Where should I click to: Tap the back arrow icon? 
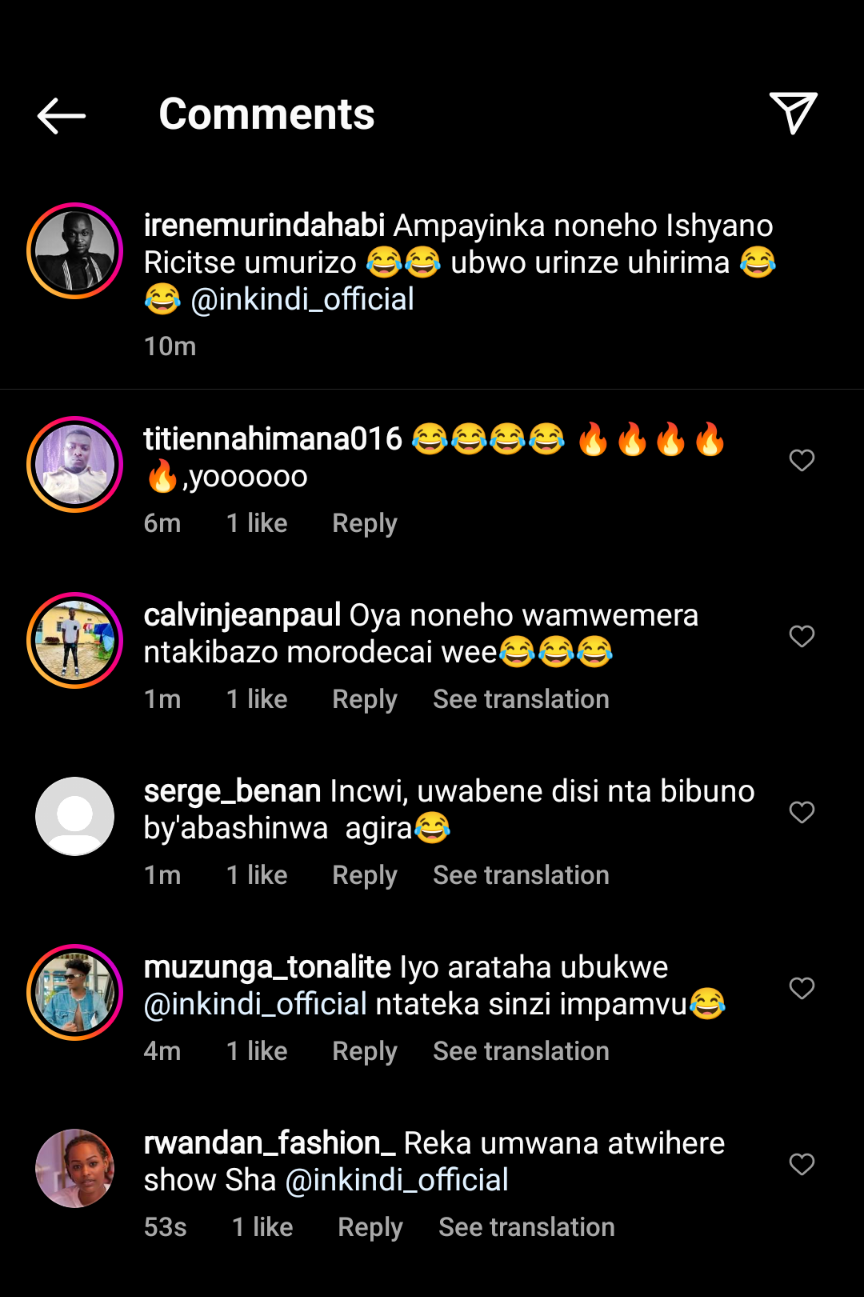61,116
